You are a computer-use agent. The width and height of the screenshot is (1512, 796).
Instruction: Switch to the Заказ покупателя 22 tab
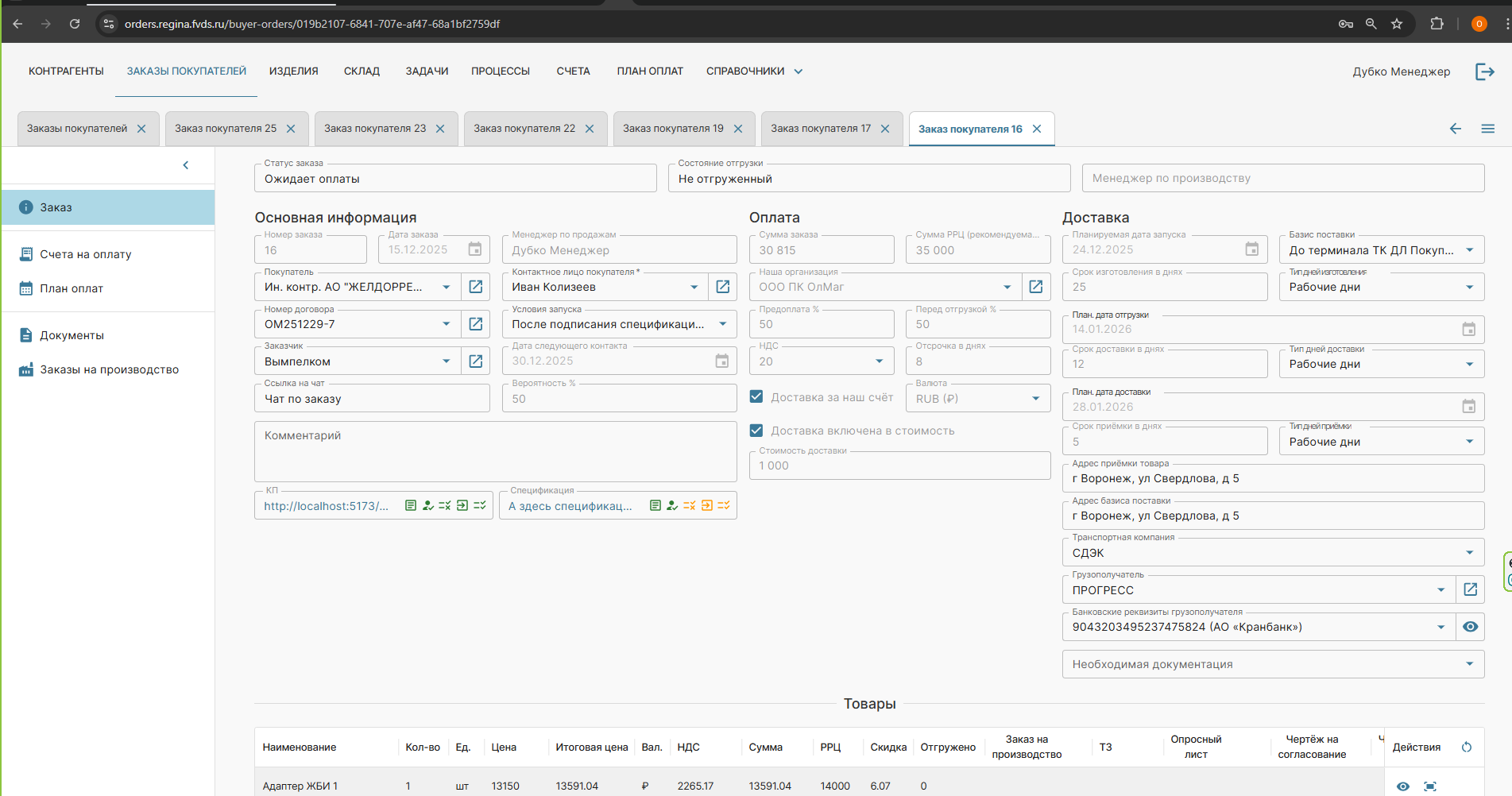524,129
